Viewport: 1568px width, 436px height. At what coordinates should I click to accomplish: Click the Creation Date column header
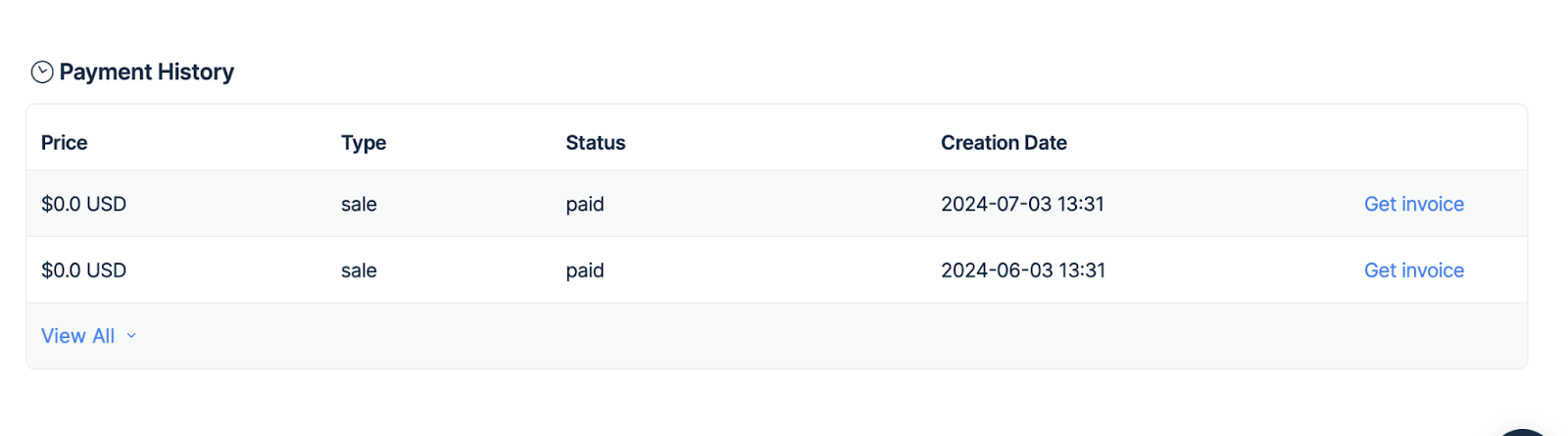pyautogui.click(x=1004, y=143)
